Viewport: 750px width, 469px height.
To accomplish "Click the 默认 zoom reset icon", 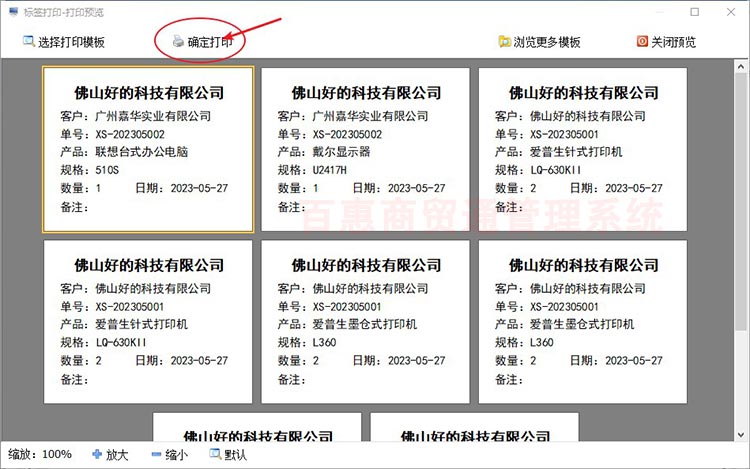I will (x=215, y=453).
